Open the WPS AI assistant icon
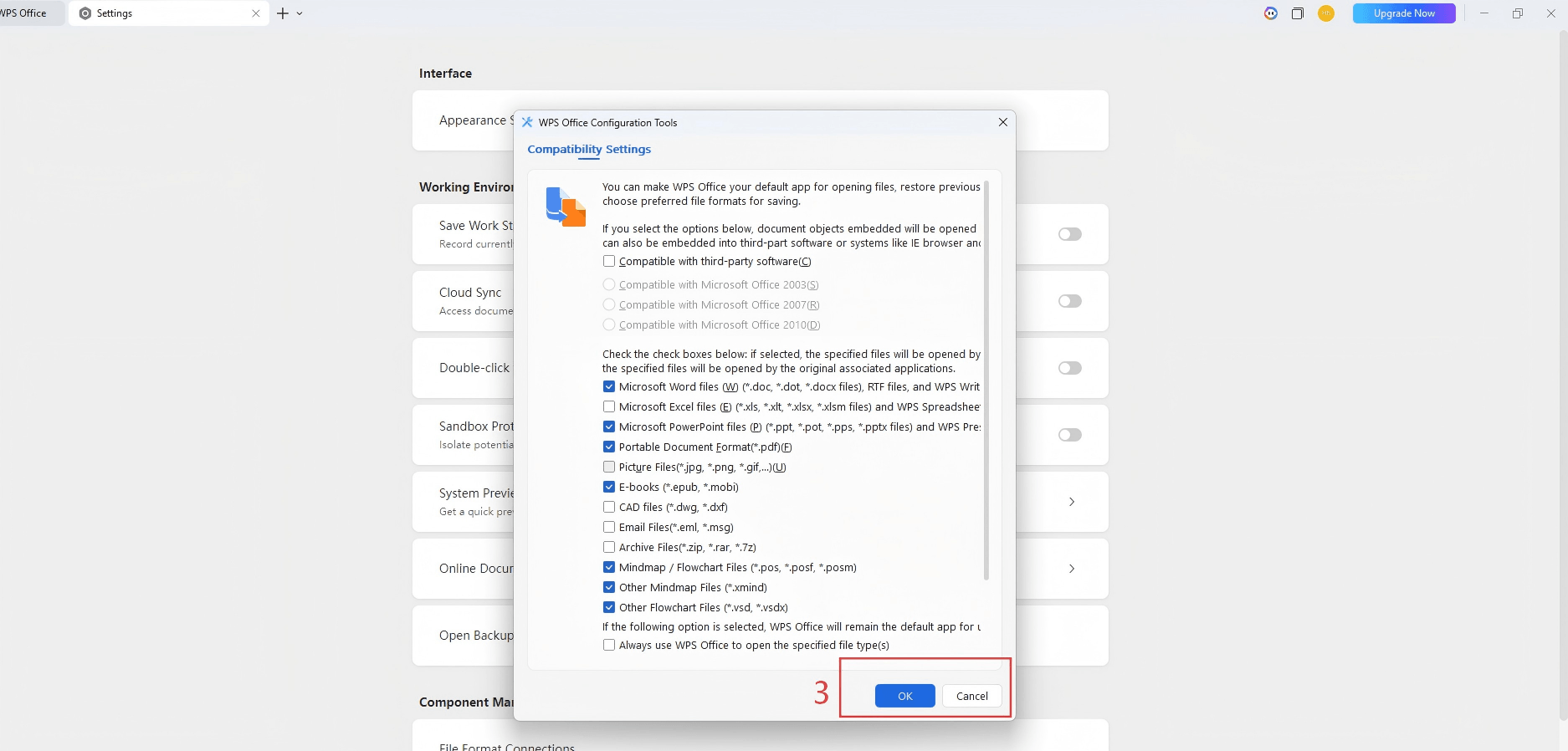This screenshot has height=751, width=1568. coord(1270,13)
